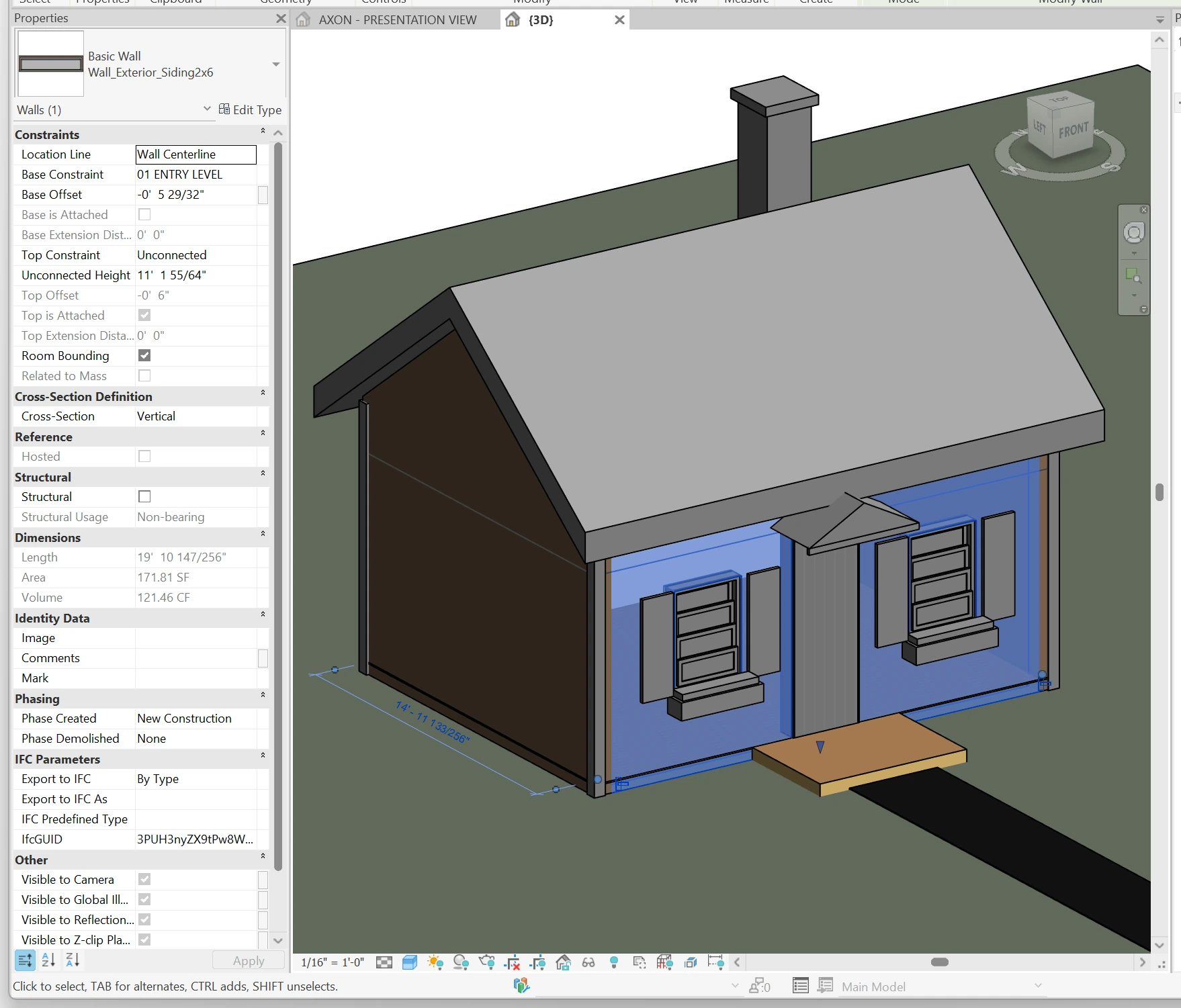The width and height of the screenshot is (1181, 1008).
Task: Open Steering Wheels navigation icon
Action: pos(1134,233)
